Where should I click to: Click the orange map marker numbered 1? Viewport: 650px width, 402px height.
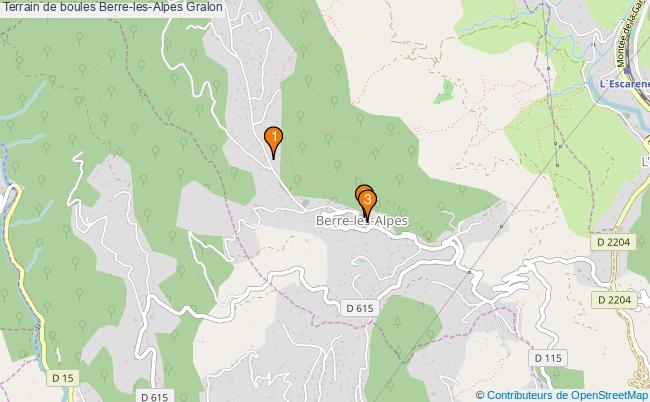point(273,141)
